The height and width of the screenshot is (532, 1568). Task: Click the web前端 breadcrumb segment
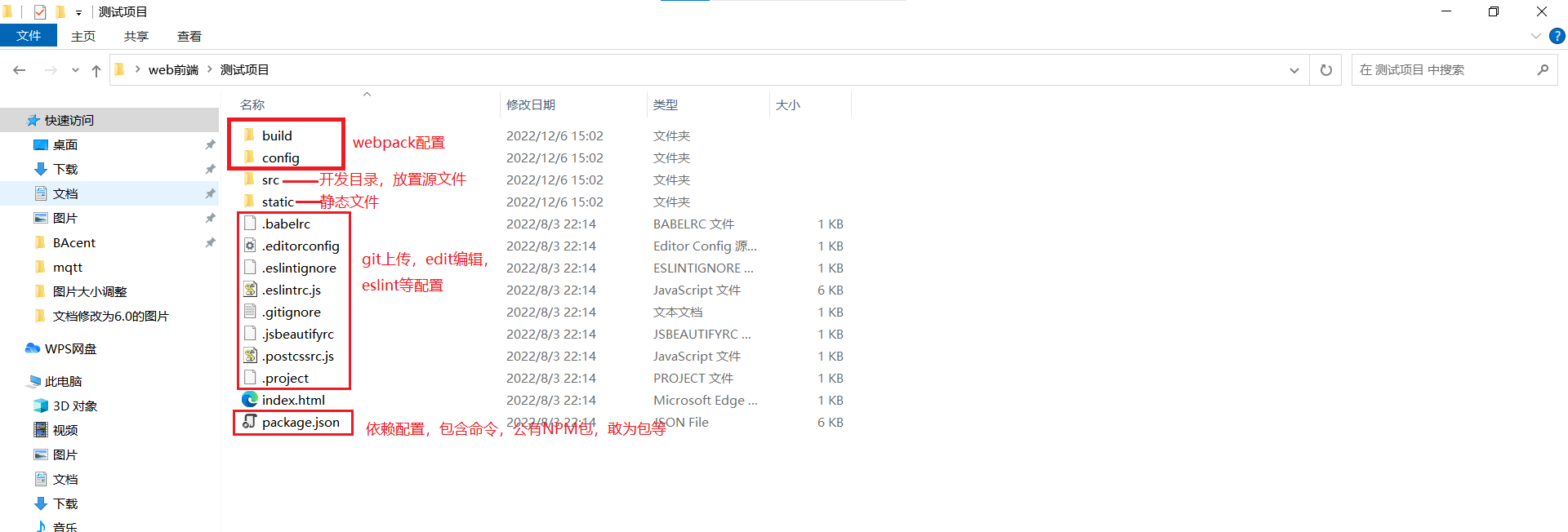click(173, 70)
